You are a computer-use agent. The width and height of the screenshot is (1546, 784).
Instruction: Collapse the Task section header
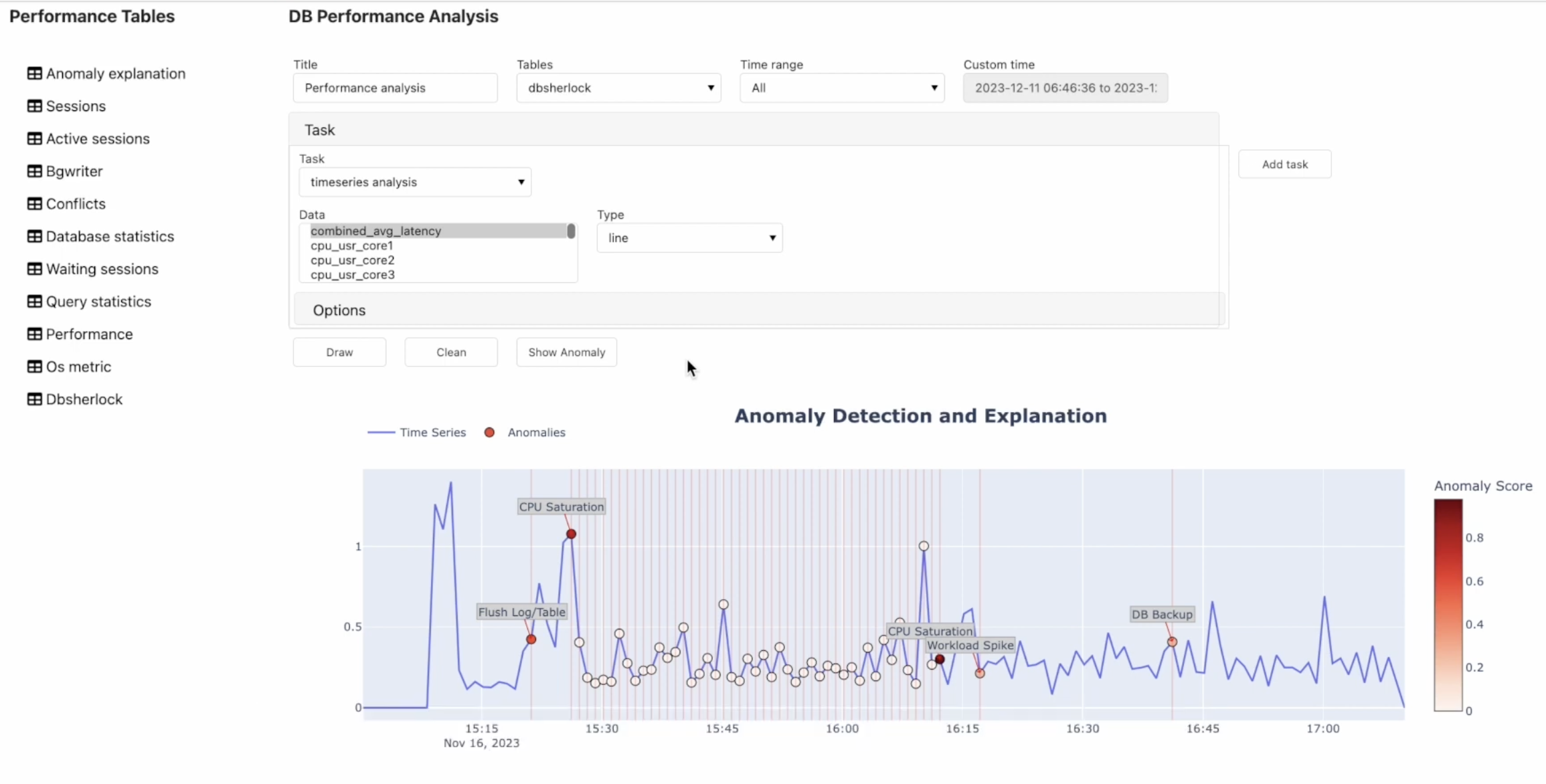pyautogui.click(x=754, y=130)
